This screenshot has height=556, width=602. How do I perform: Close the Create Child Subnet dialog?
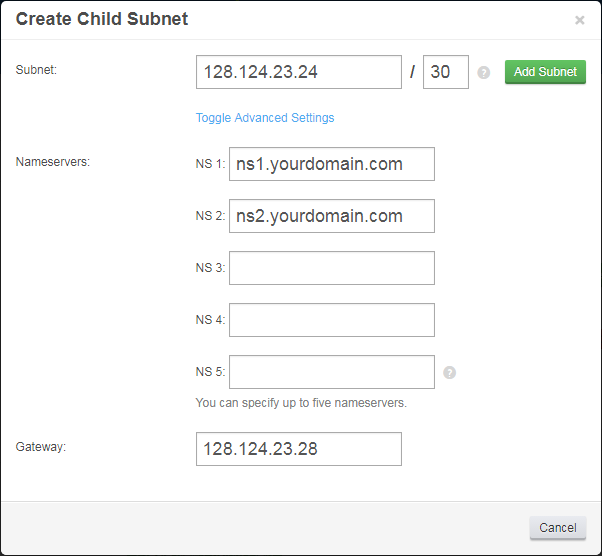[579, 20]
